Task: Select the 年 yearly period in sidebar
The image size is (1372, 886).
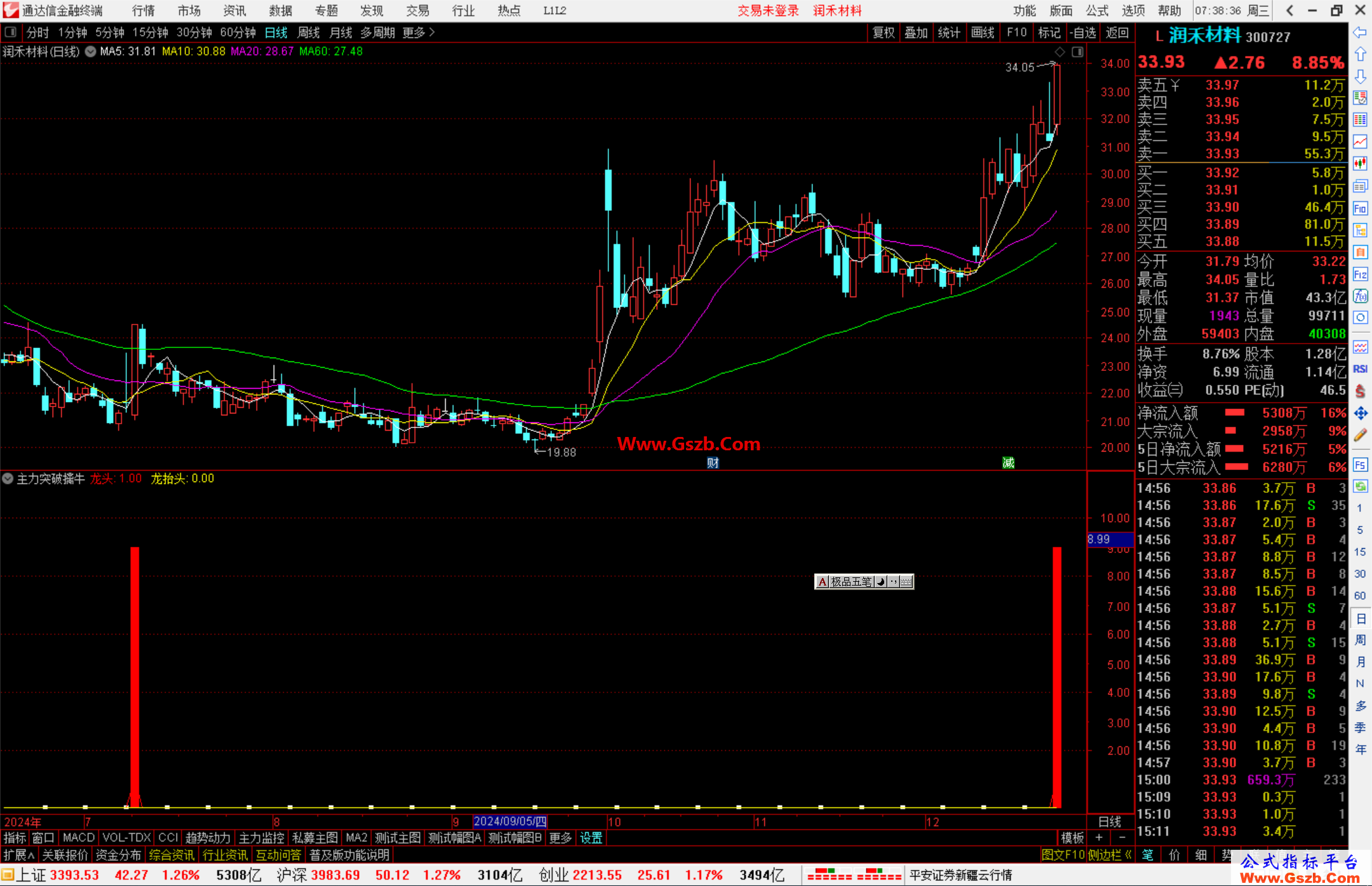Action: [x=1360, y=749]
